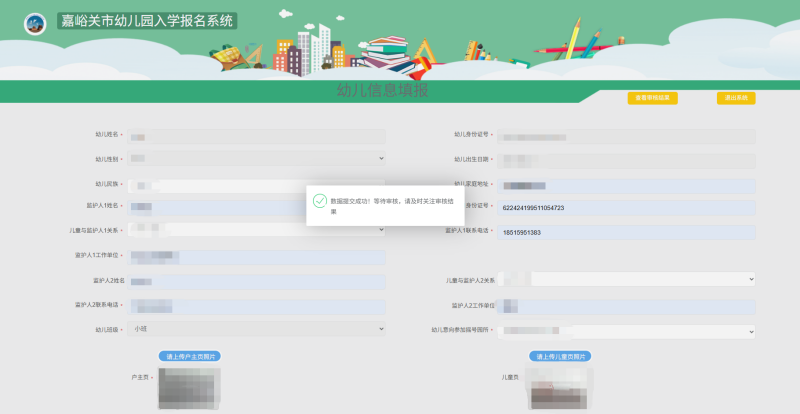Click the 退出系统 button
This screenshot has width=800, height=414.
736,98
